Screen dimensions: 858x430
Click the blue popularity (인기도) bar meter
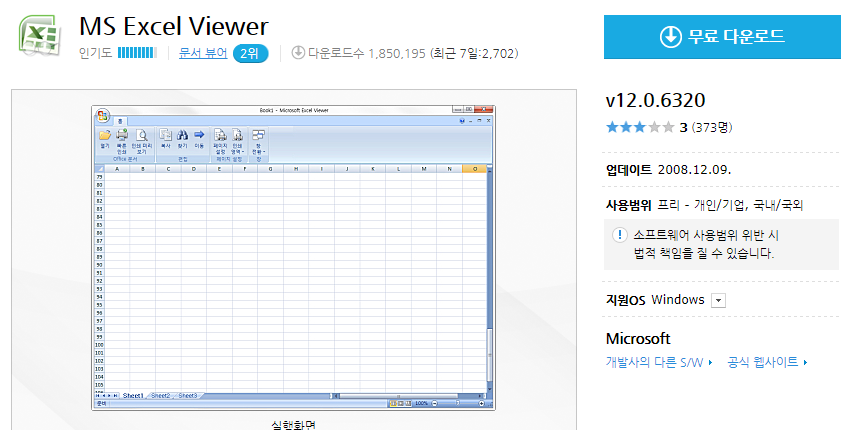(x=137, y=53)
